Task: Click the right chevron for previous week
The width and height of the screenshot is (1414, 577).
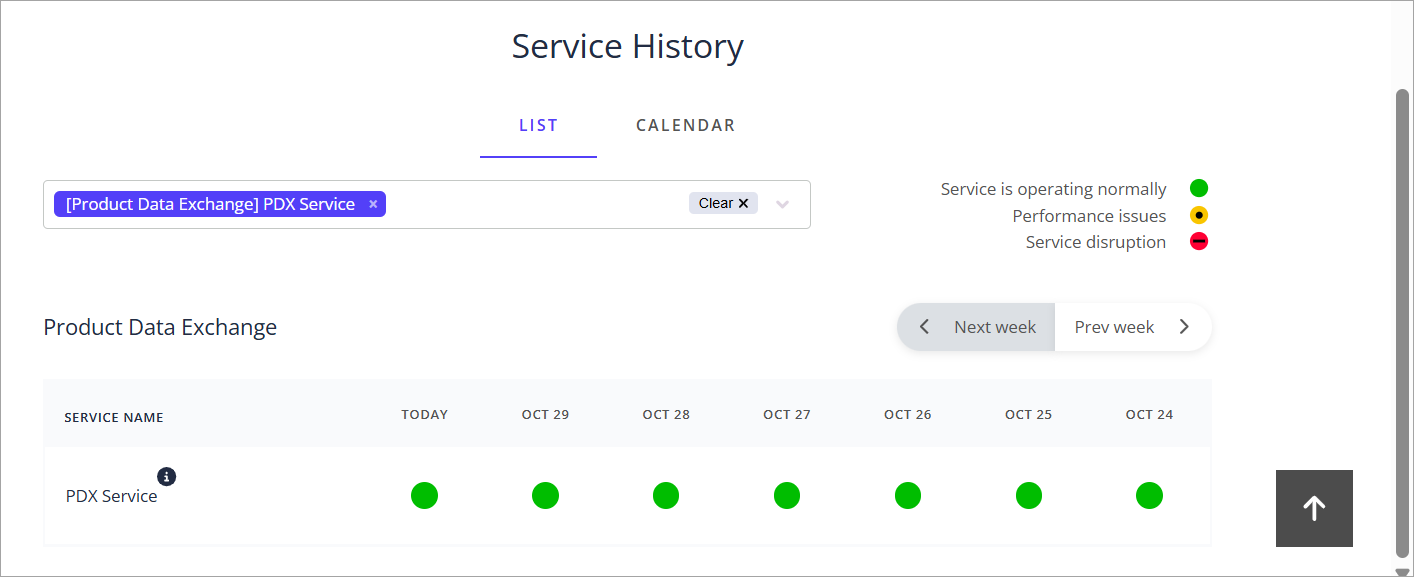Action: (1184, 327)
